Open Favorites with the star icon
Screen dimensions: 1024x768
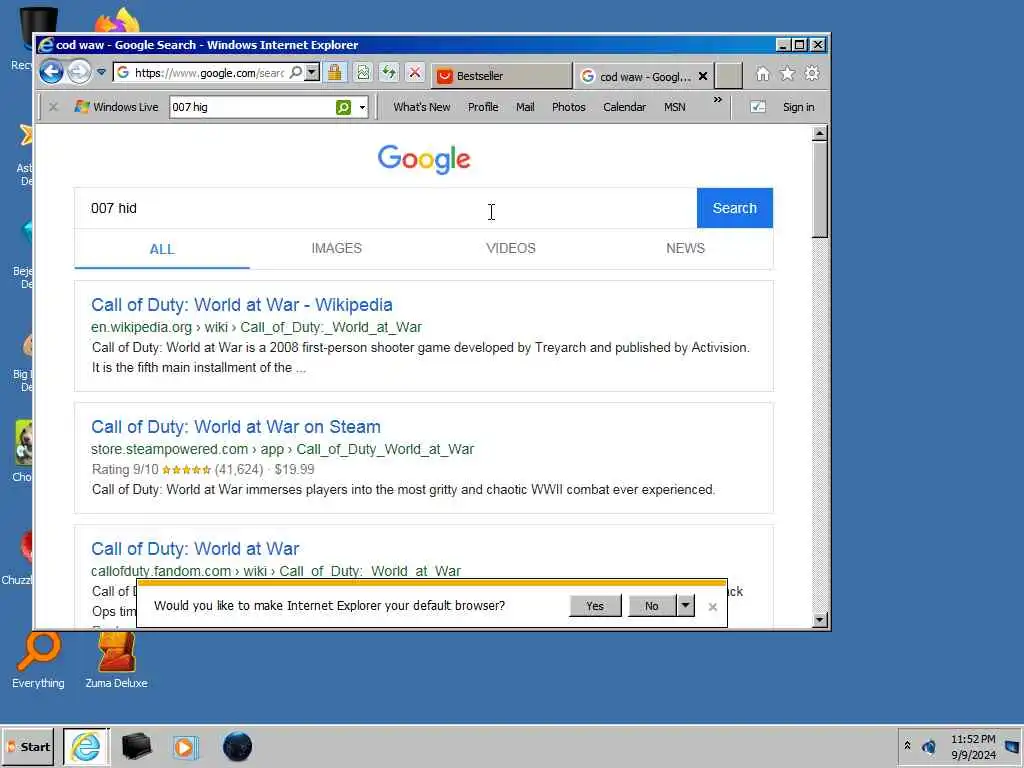pyautogui.click(x=787, y=74)
